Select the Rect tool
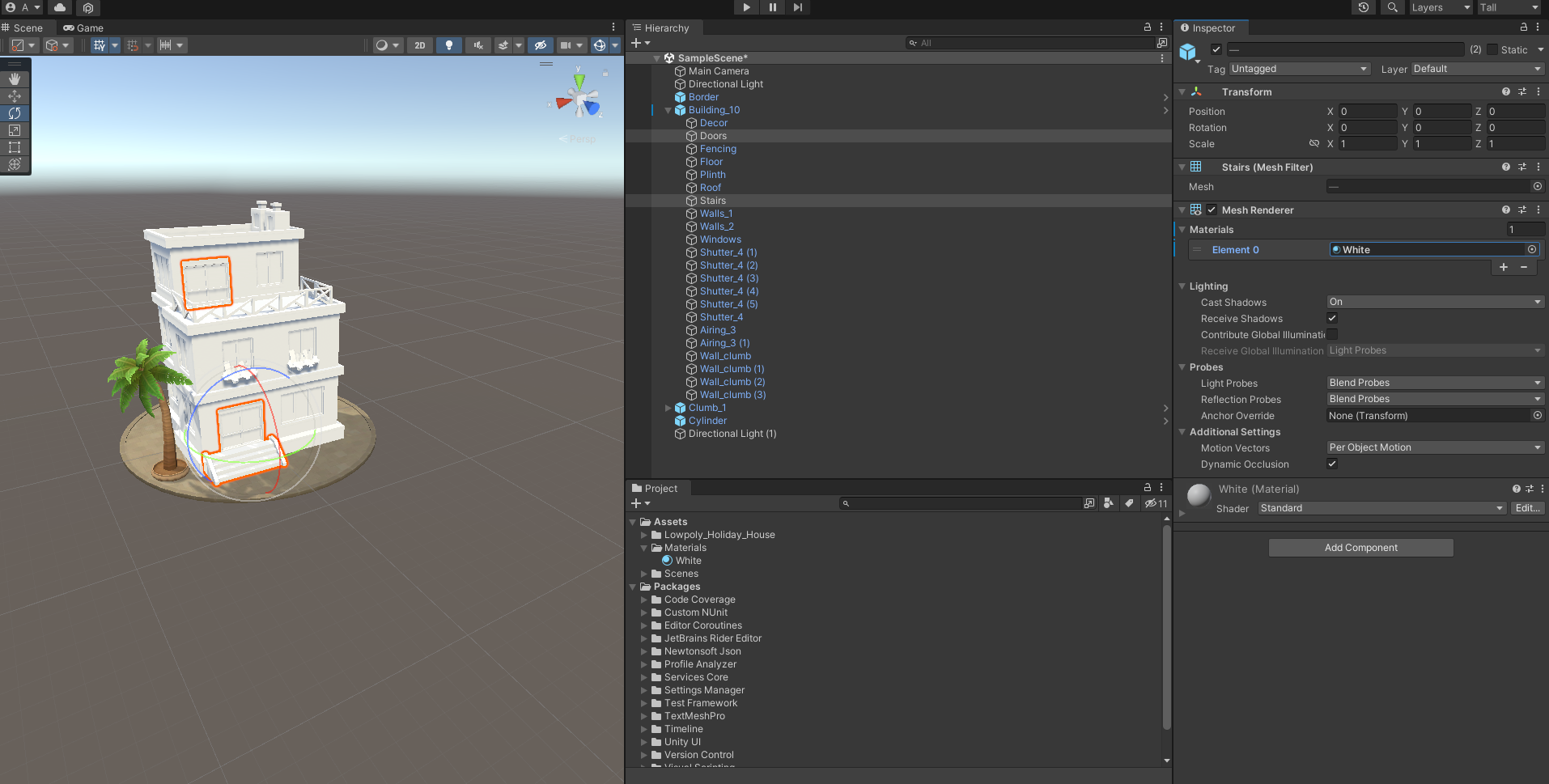Image resolution: width=1549 pixels, height=784 pixels. (x=15, y=147)
